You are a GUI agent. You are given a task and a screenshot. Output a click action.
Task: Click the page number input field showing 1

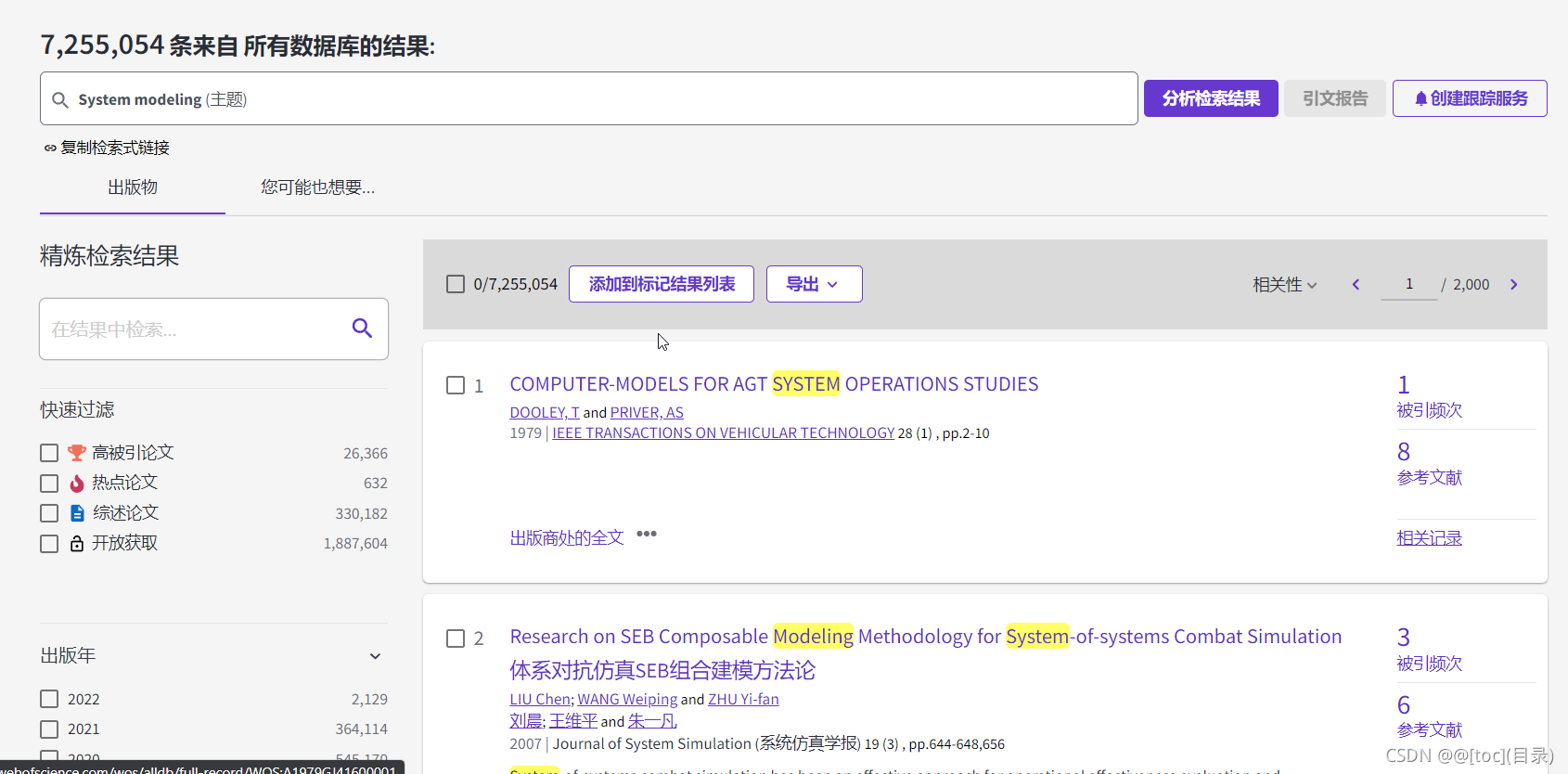point(1409,284)
